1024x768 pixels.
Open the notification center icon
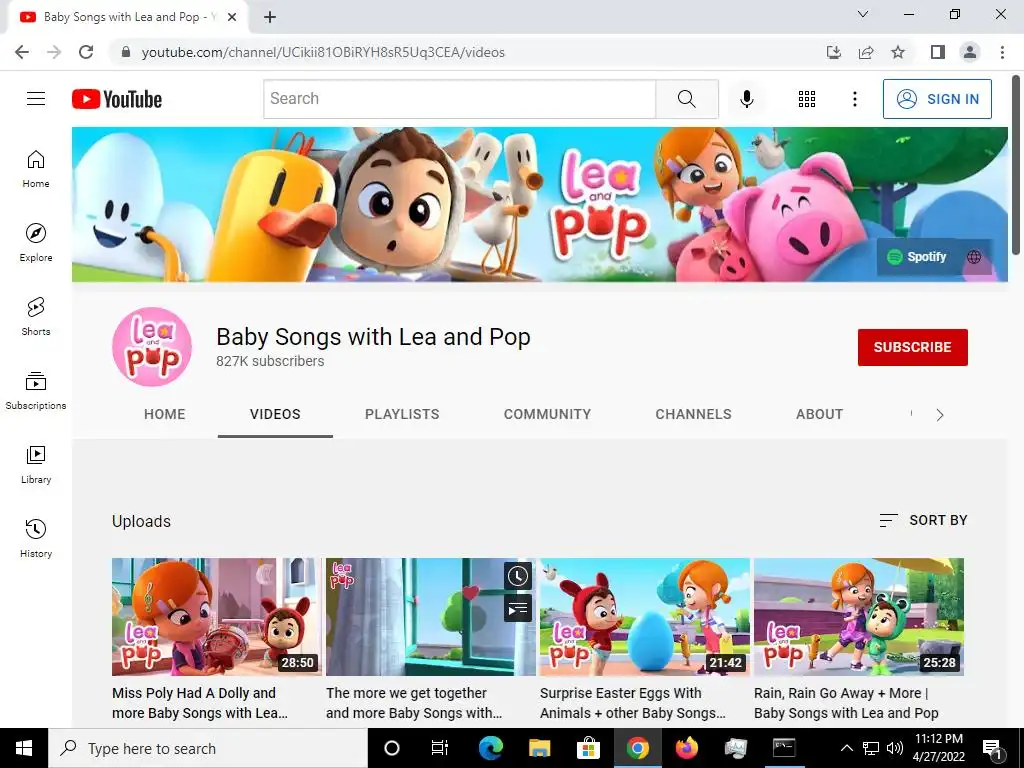(x=993, y=748)
